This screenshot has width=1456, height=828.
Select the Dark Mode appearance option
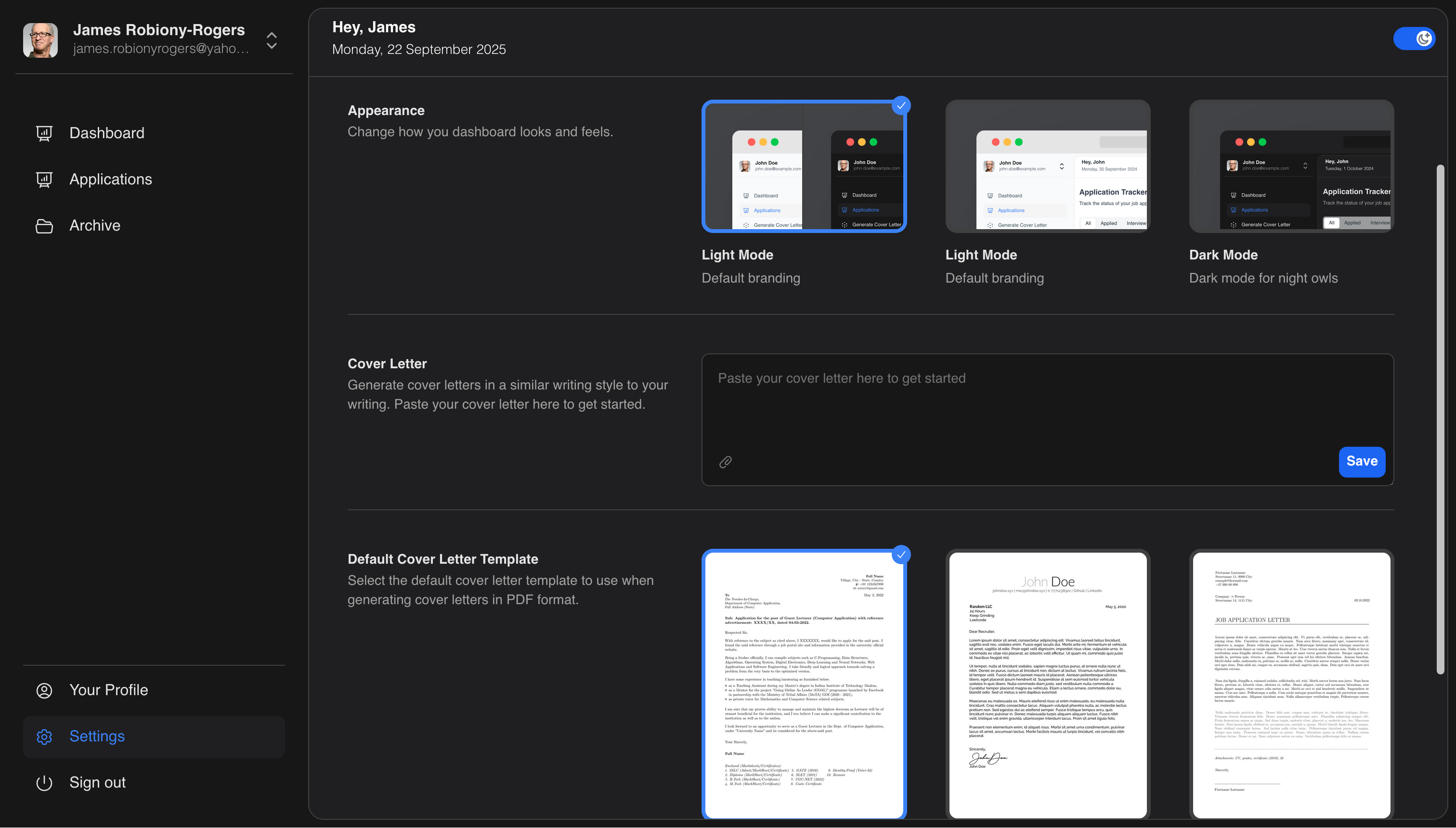[x=1290, y=167]
